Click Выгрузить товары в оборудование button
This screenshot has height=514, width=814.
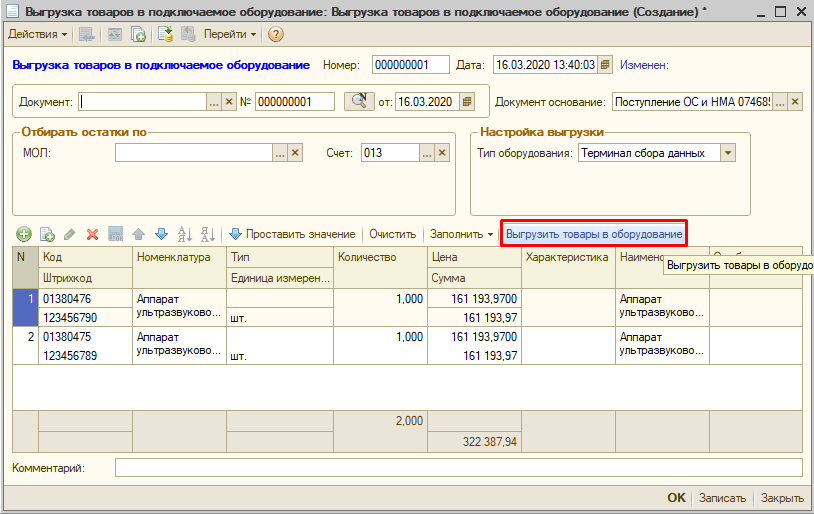pos(594,234)
